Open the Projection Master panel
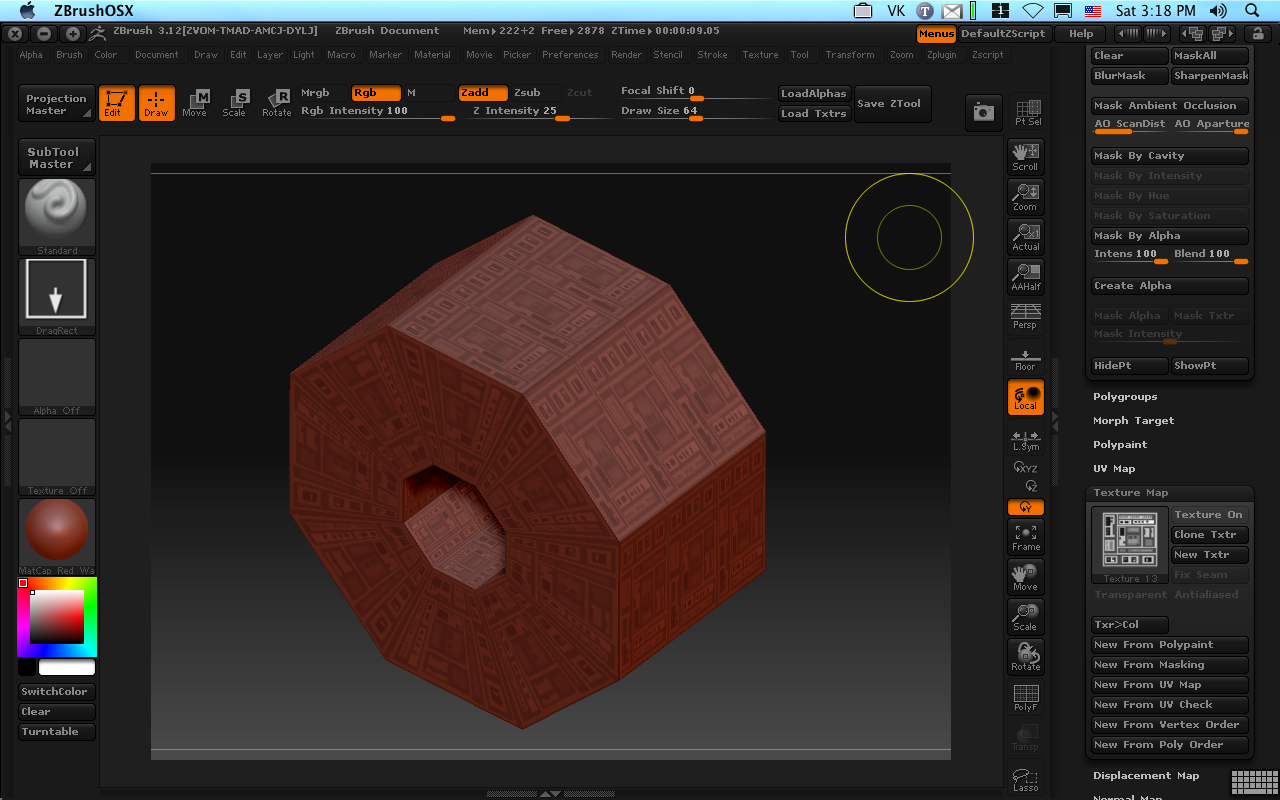The width and height of the screenshot is (1280, 800). (x=57, y=104)
